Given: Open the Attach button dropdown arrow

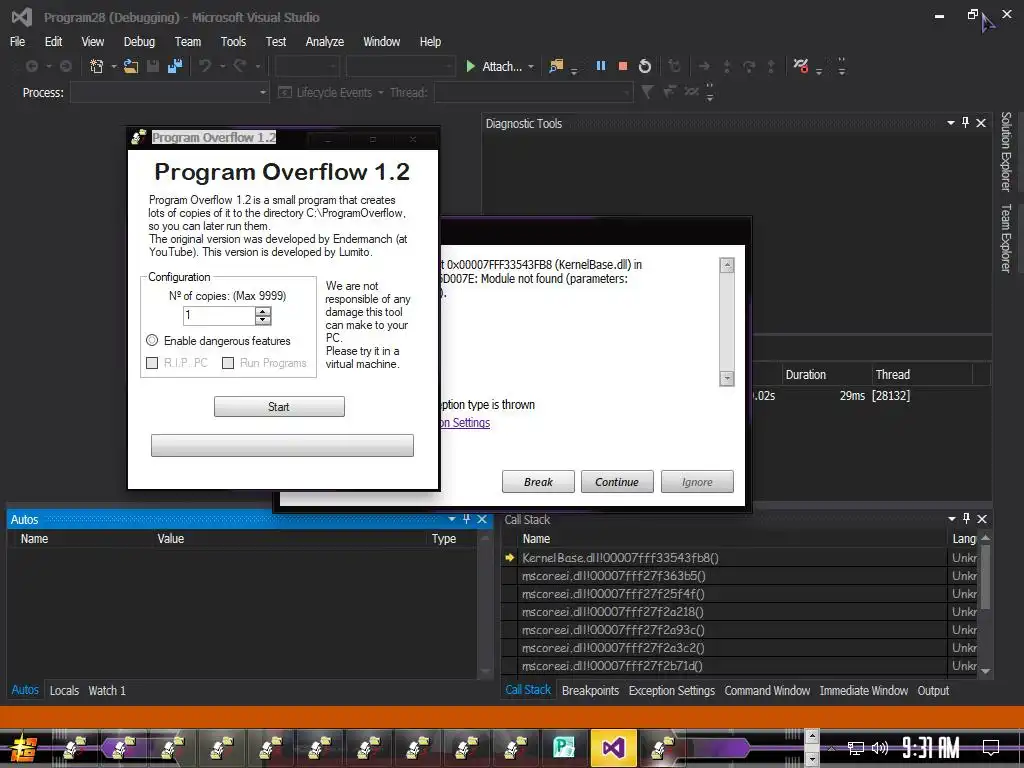Looking at the screenshot, I should (x=531, y=67).
